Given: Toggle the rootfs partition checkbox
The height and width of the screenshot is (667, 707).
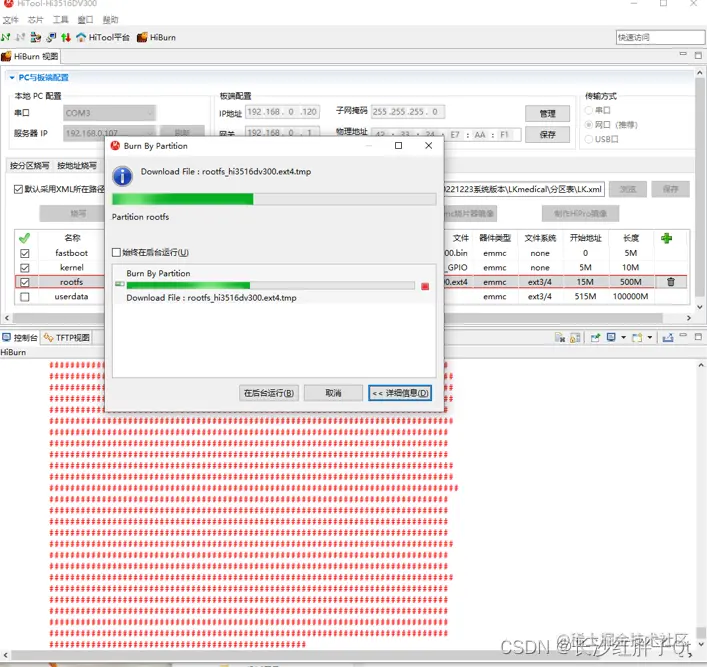Looking at the screenshot, I should click(x=25, y=282).
